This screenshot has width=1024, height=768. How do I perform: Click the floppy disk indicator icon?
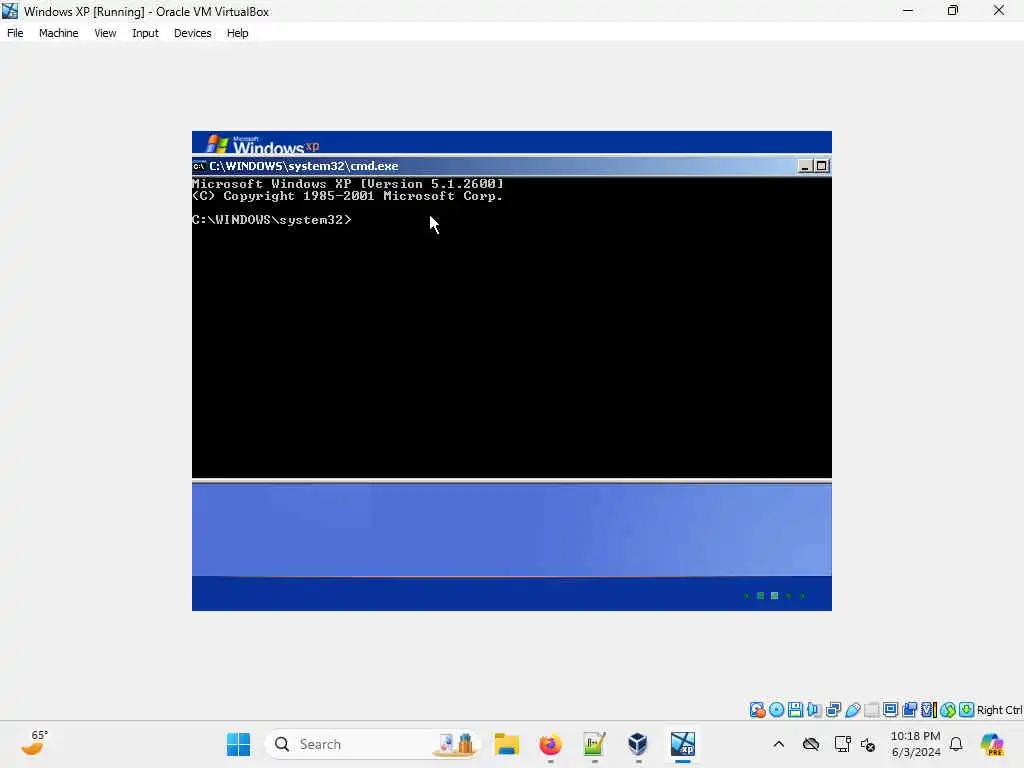795,710
